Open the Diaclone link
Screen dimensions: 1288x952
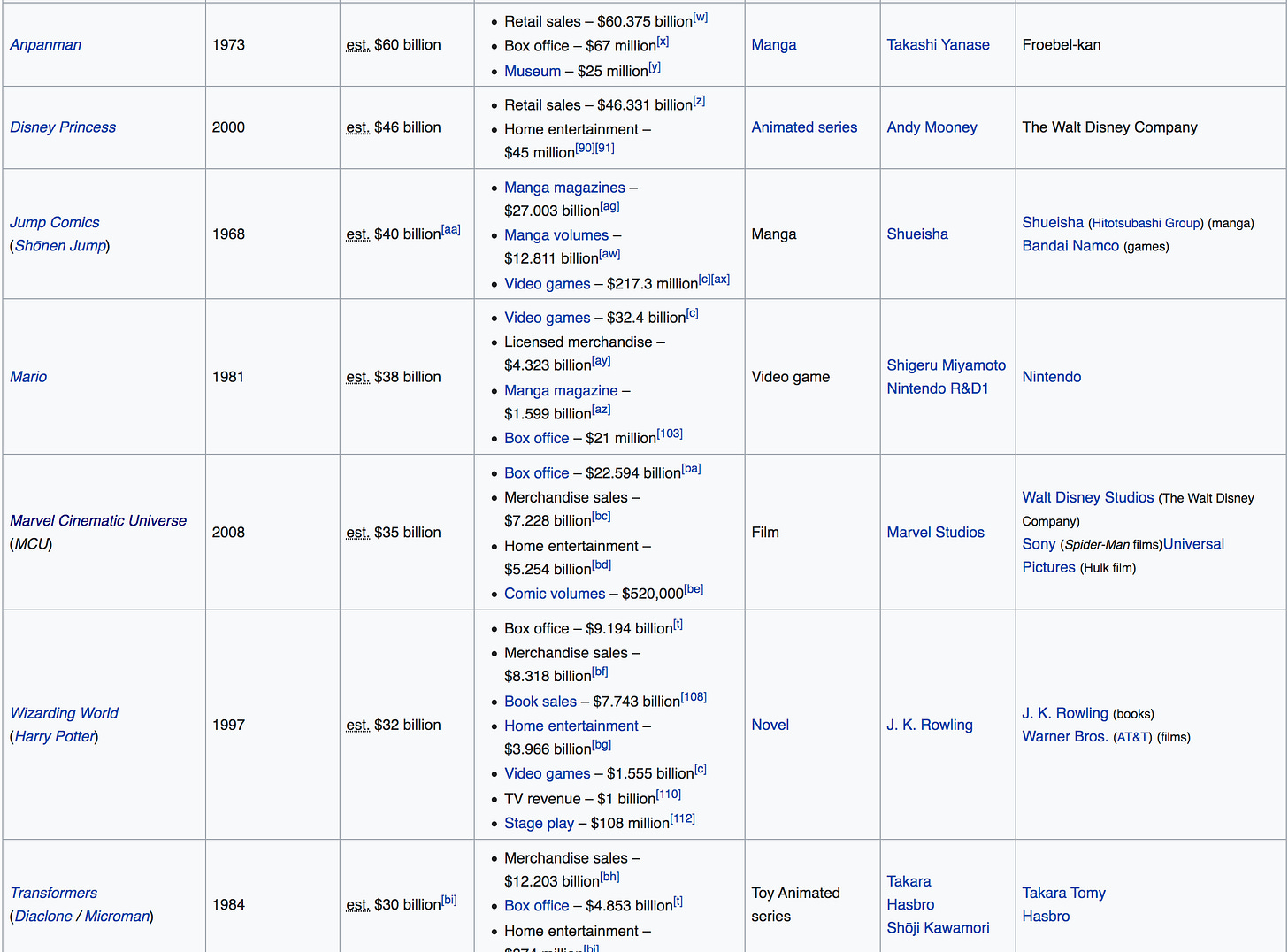click(x=43, y=917)
